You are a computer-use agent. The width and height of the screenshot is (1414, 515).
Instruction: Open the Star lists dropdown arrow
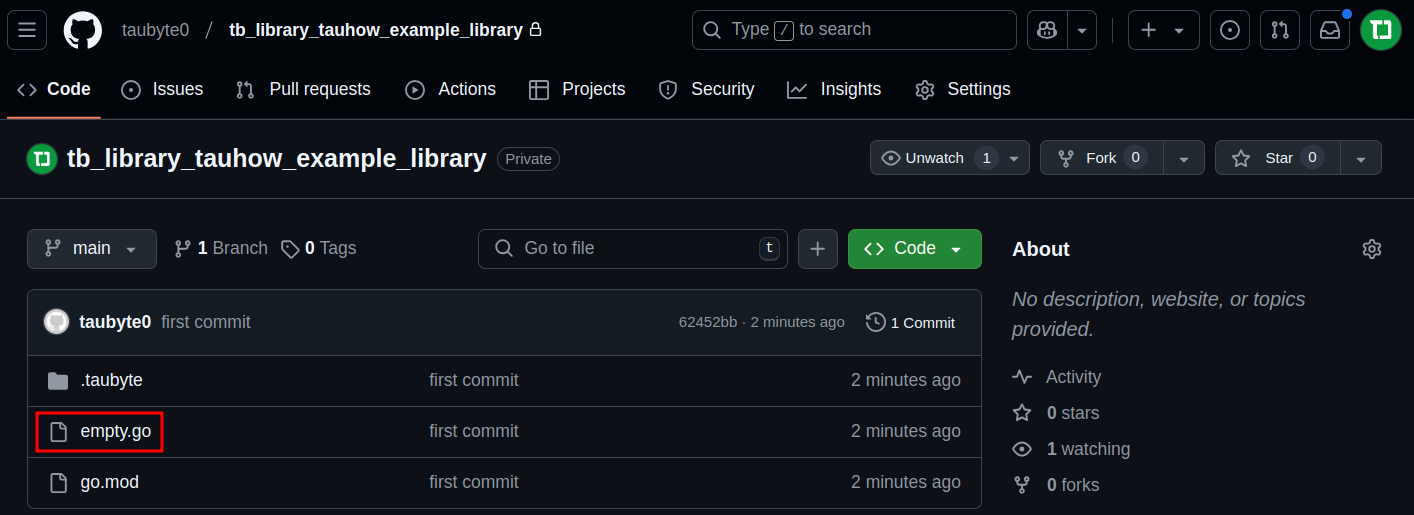[1360, 158]
